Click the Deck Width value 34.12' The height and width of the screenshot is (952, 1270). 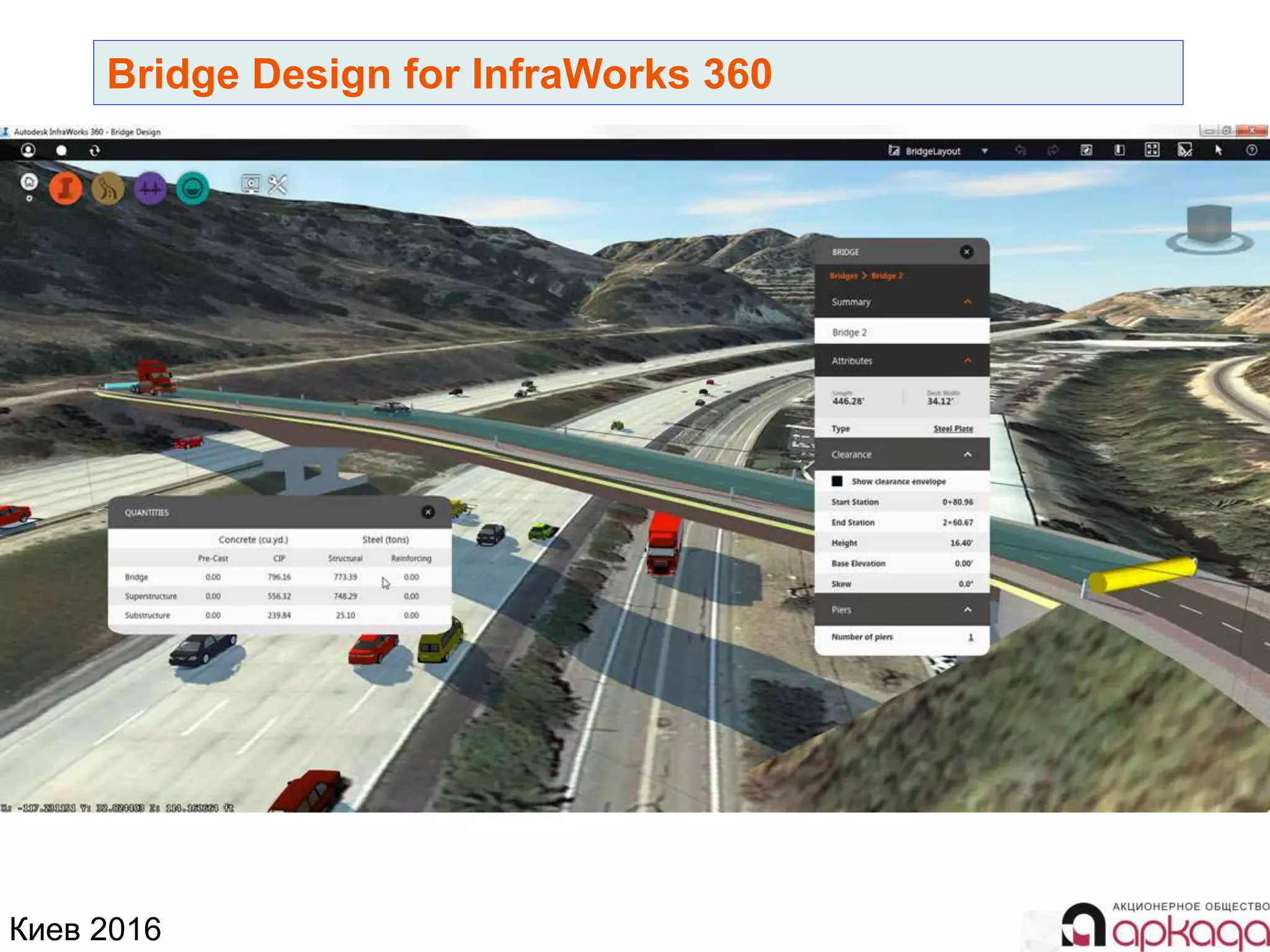(940, 402)
